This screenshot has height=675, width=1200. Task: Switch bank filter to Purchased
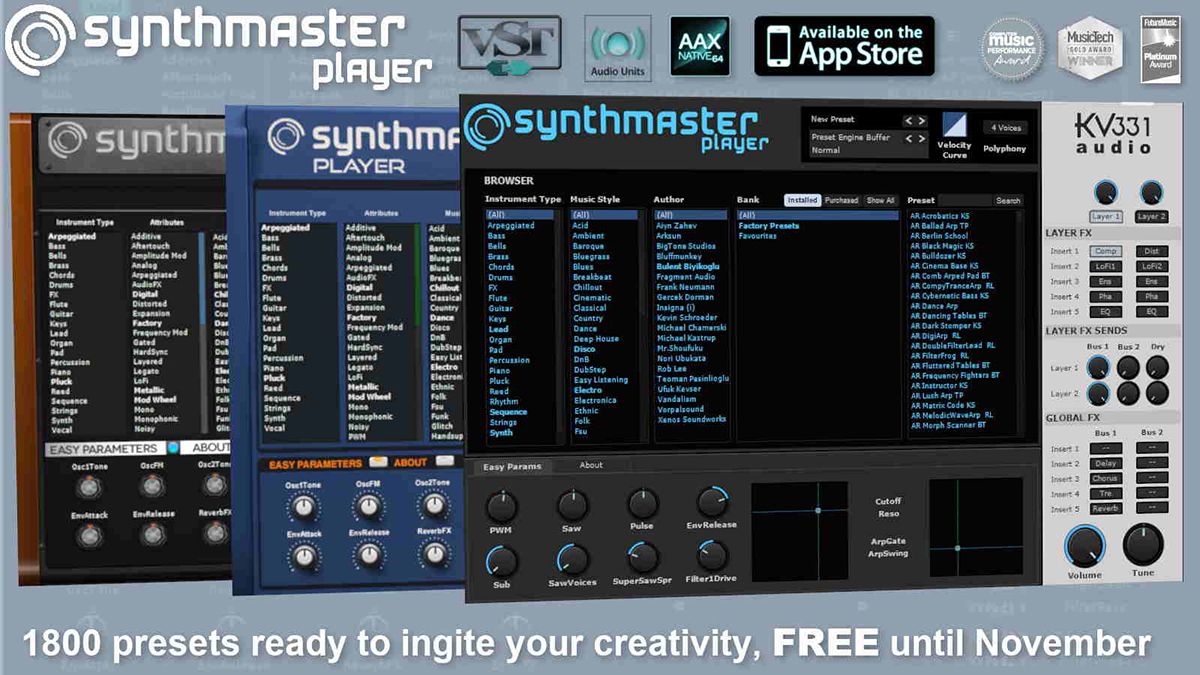(x=841, y=200)
